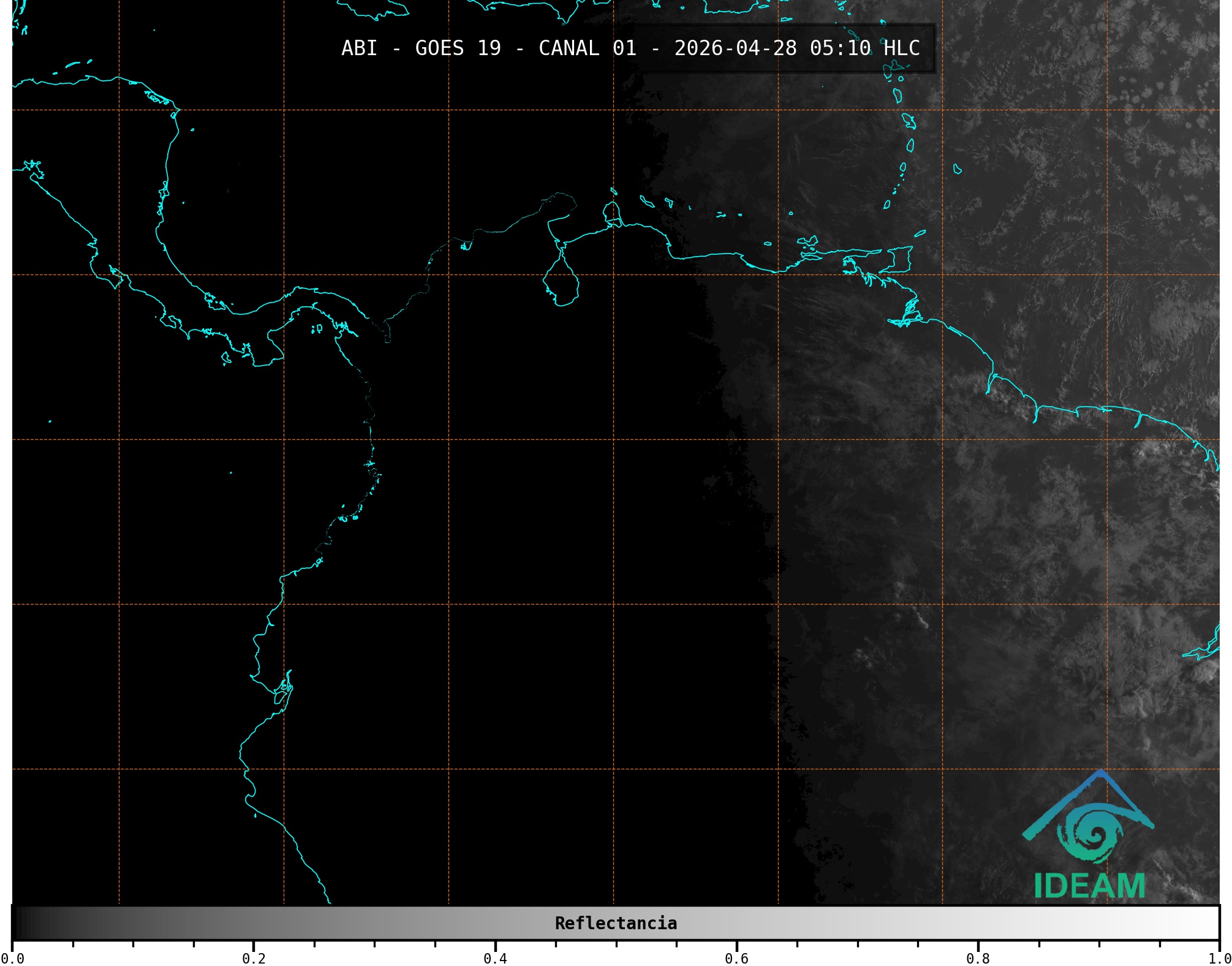Click the Trinidad island outline

(x=899, y=260)
